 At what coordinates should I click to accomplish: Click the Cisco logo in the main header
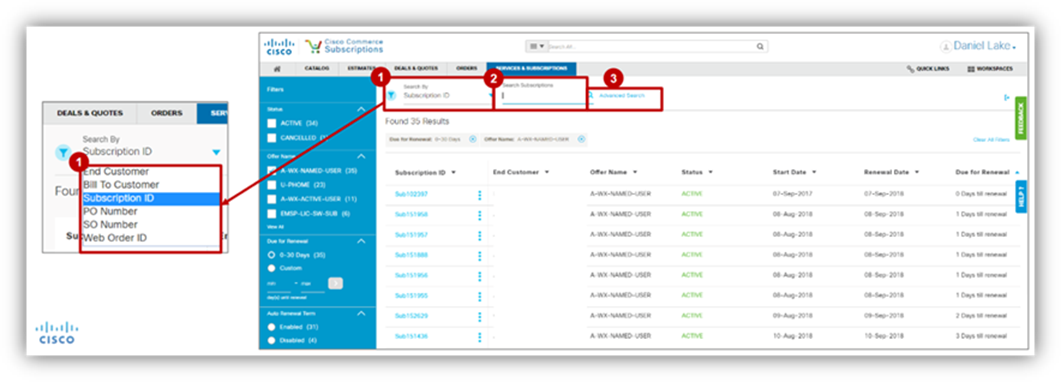[279, 47]
